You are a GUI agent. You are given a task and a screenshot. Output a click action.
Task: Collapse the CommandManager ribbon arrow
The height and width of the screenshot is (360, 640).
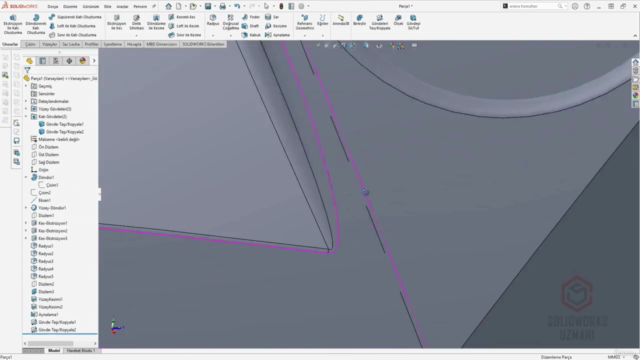click(635, 36)
